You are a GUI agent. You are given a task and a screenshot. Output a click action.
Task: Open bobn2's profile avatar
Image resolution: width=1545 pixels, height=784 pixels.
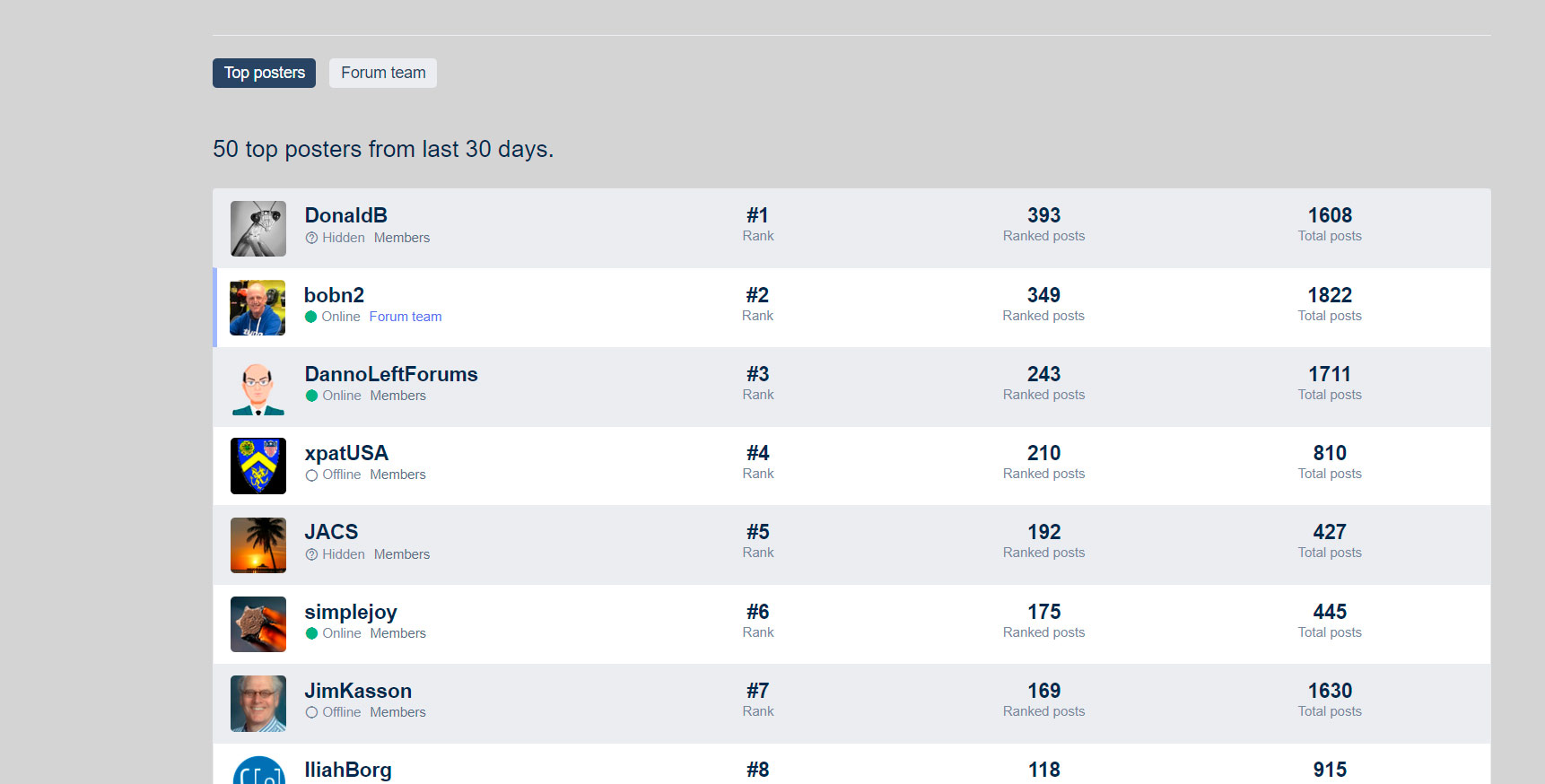[257, 308]
